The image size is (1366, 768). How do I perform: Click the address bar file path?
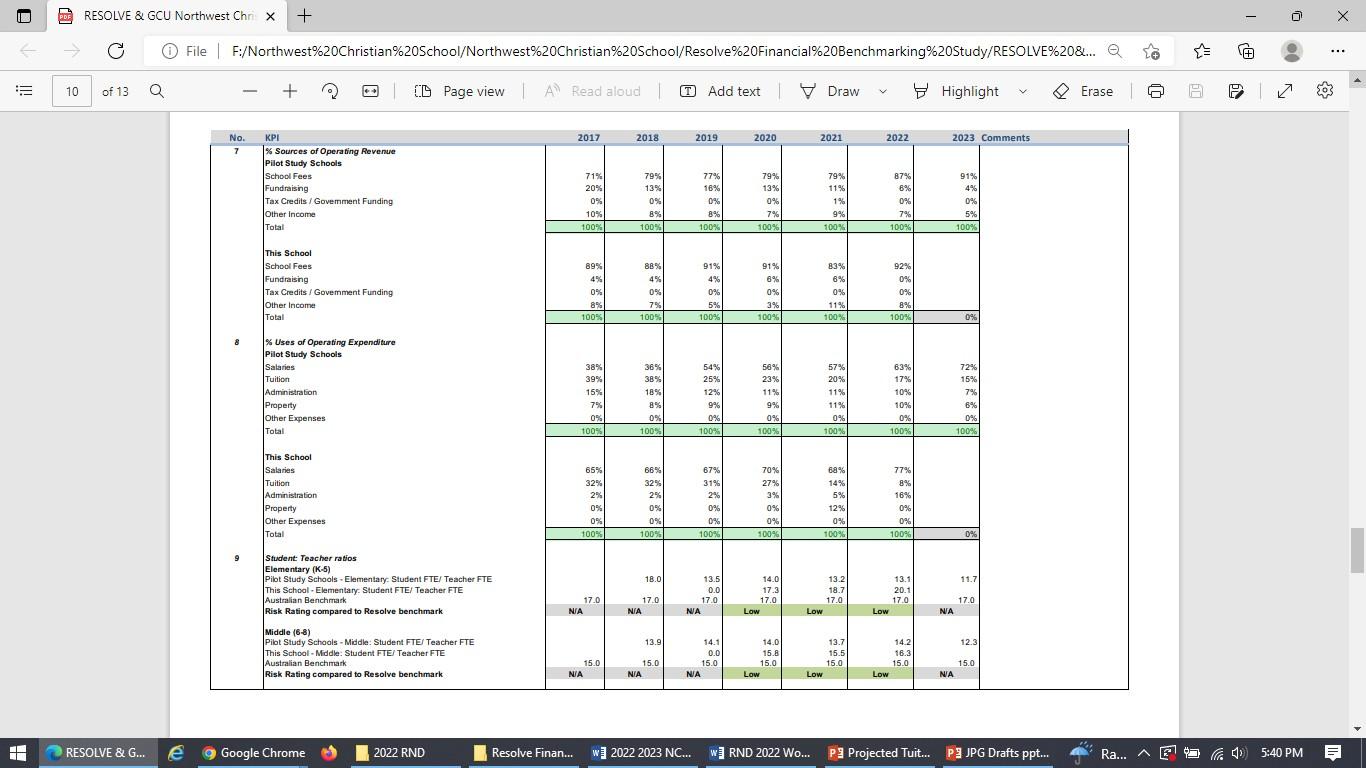click(x=662, y=51)
